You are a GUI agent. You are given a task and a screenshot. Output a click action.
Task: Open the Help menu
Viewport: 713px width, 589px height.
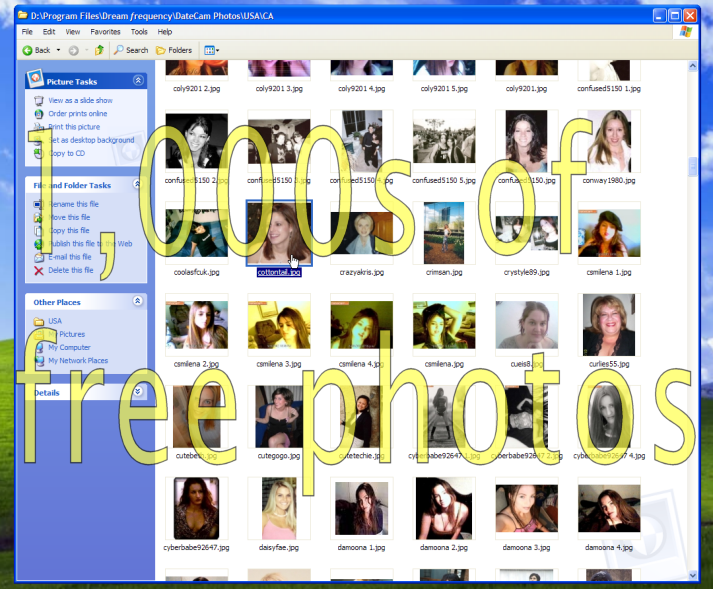tap(165, 32)
